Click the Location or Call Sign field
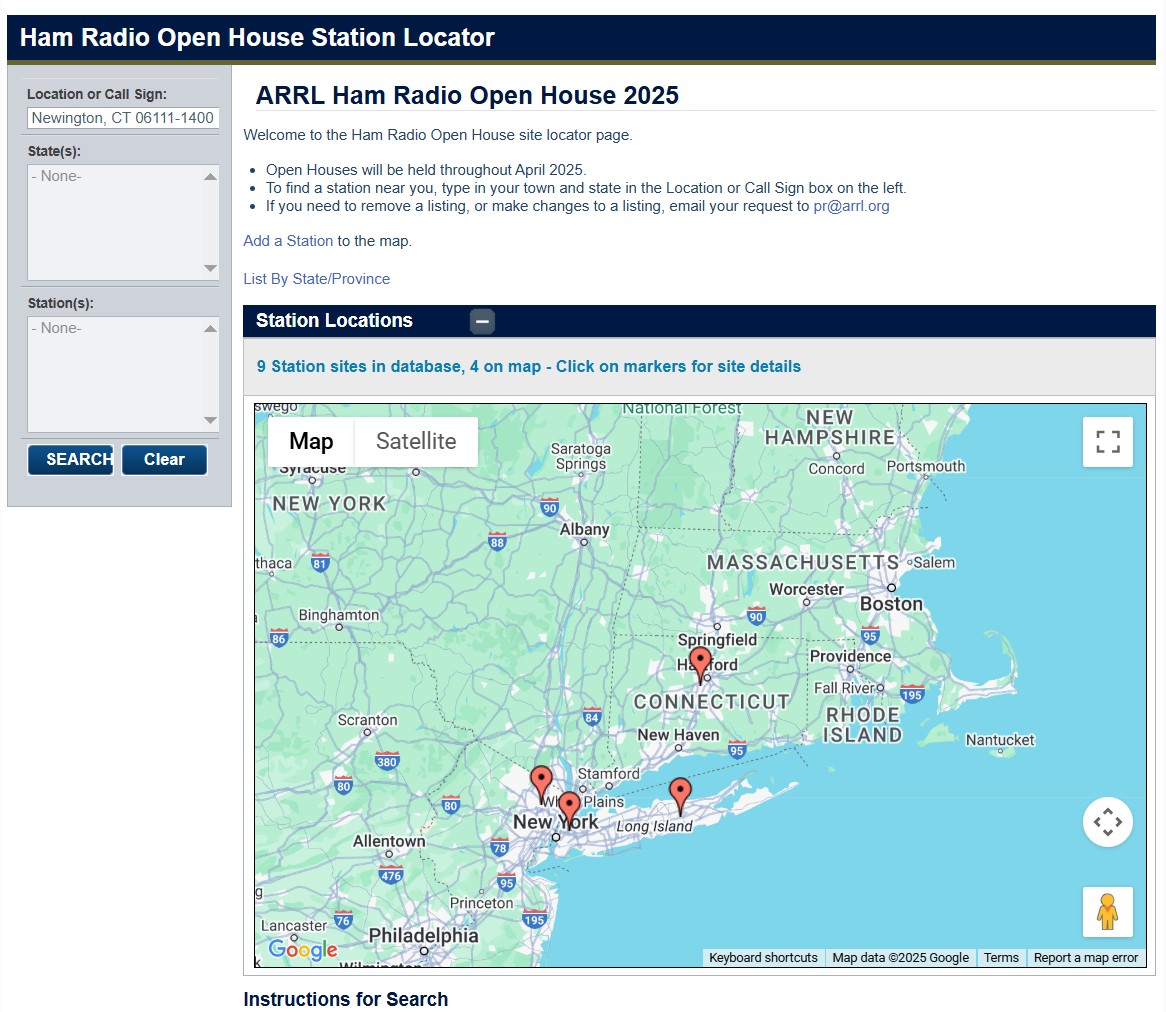 (x=122, y=118)
